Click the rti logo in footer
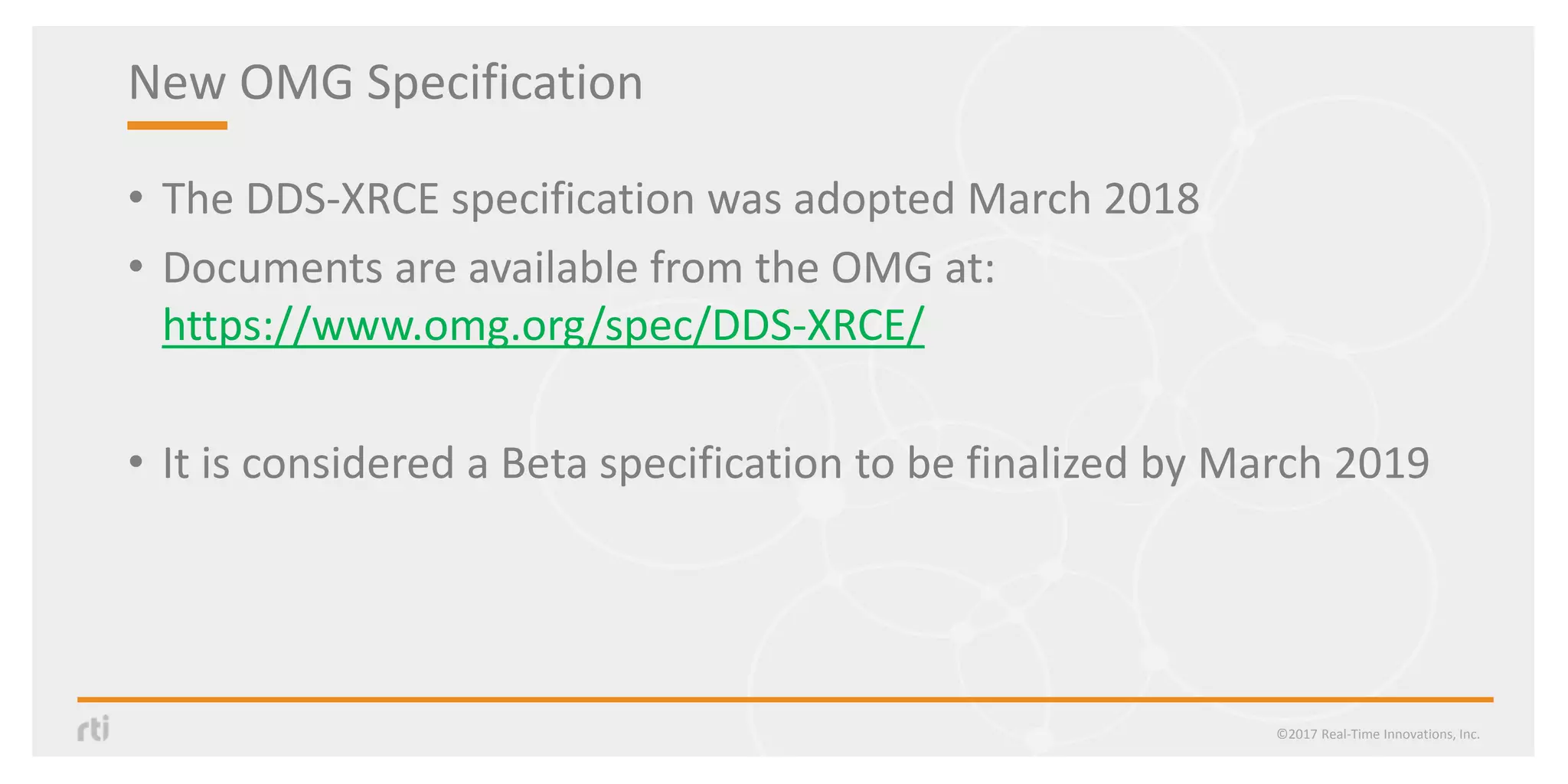1568x784 pixels. pos(93,728)
